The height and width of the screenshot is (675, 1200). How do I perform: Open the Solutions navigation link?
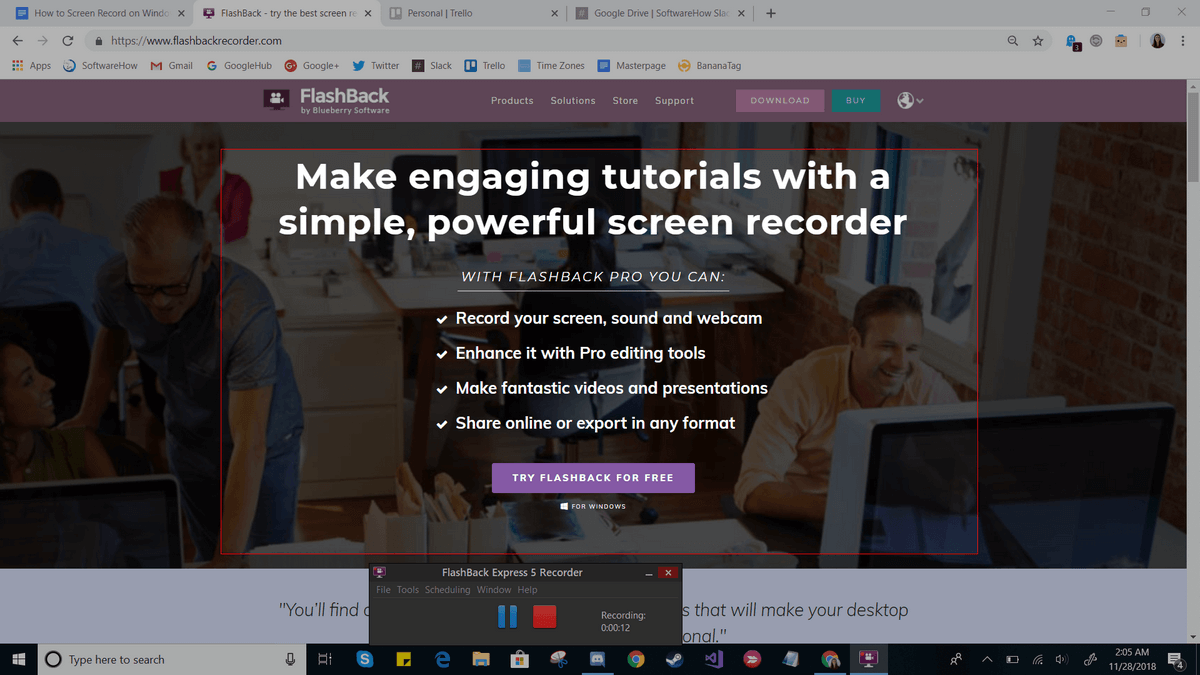[573, 101]
